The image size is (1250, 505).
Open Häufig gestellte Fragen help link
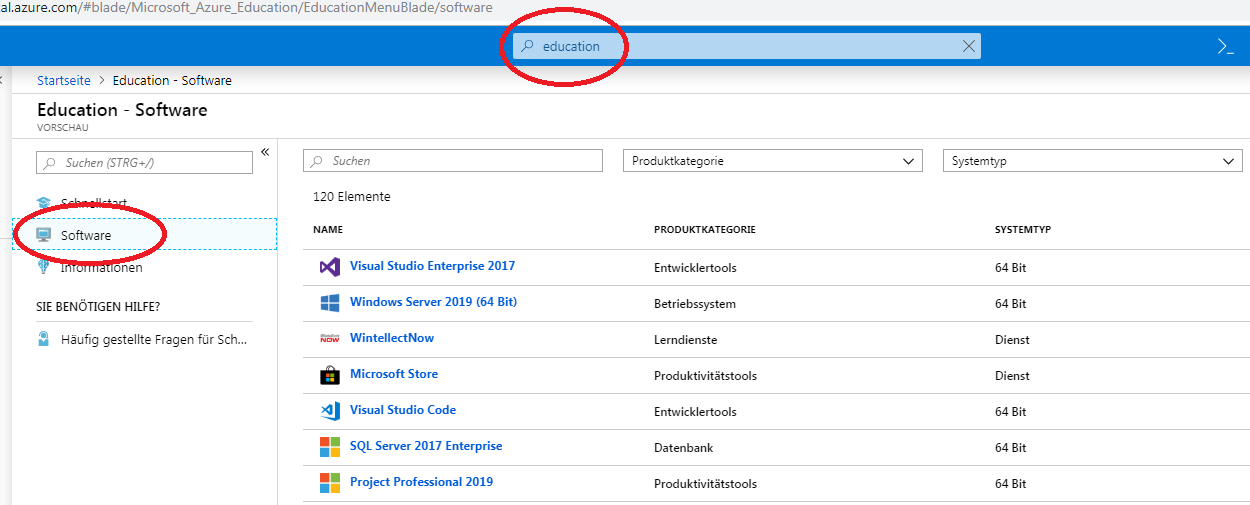pos(154,339)
